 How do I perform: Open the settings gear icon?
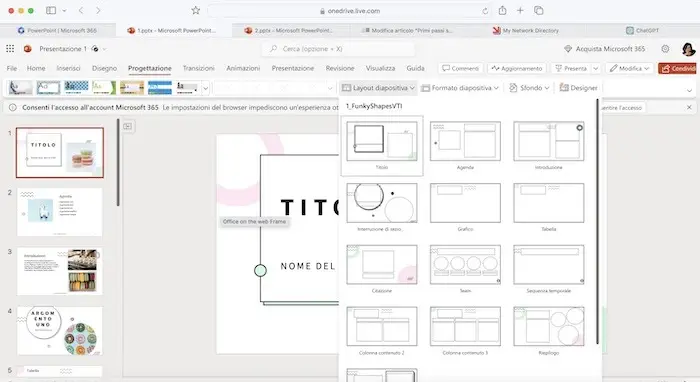[x=665, y=49]
